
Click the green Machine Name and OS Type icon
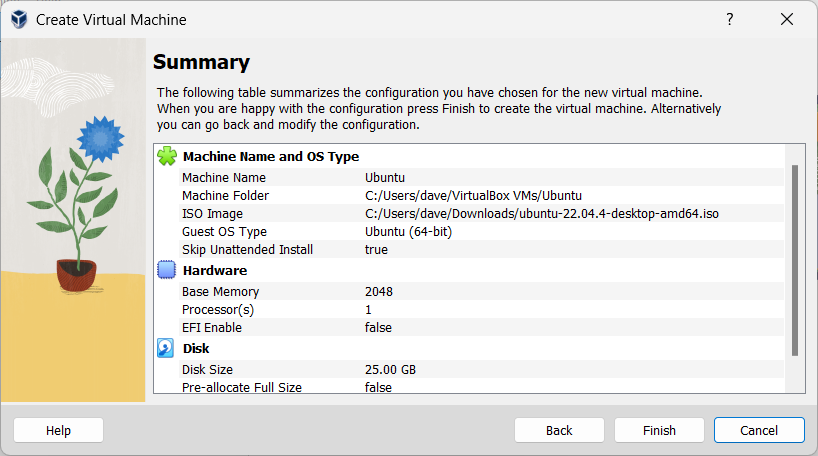pos(167,156)
